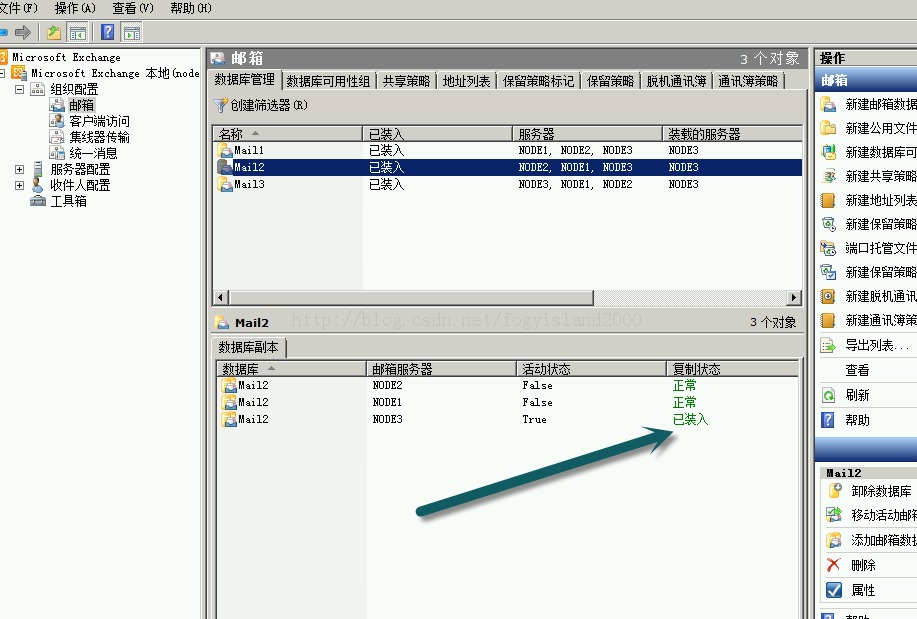Image resolution: width=917 pixels, height=619 pixels.
Task: Open the 查看(V) menu
Action: point(133,8)
